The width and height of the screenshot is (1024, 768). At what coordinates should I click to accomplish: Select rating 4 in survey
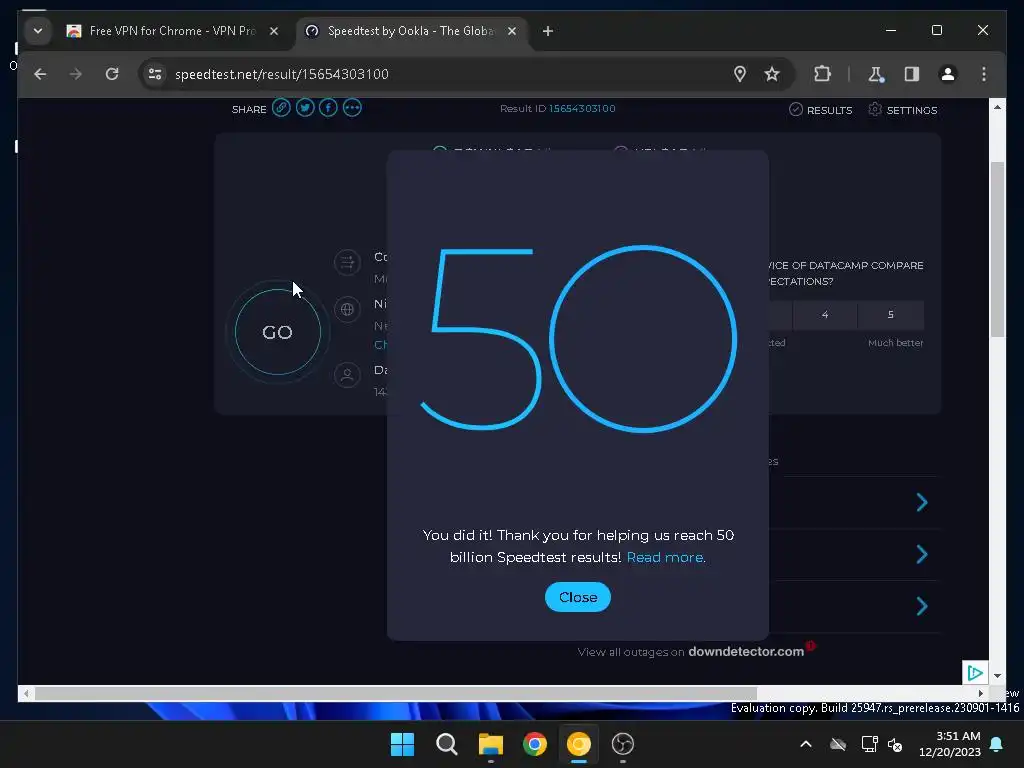tap(825, 315)
